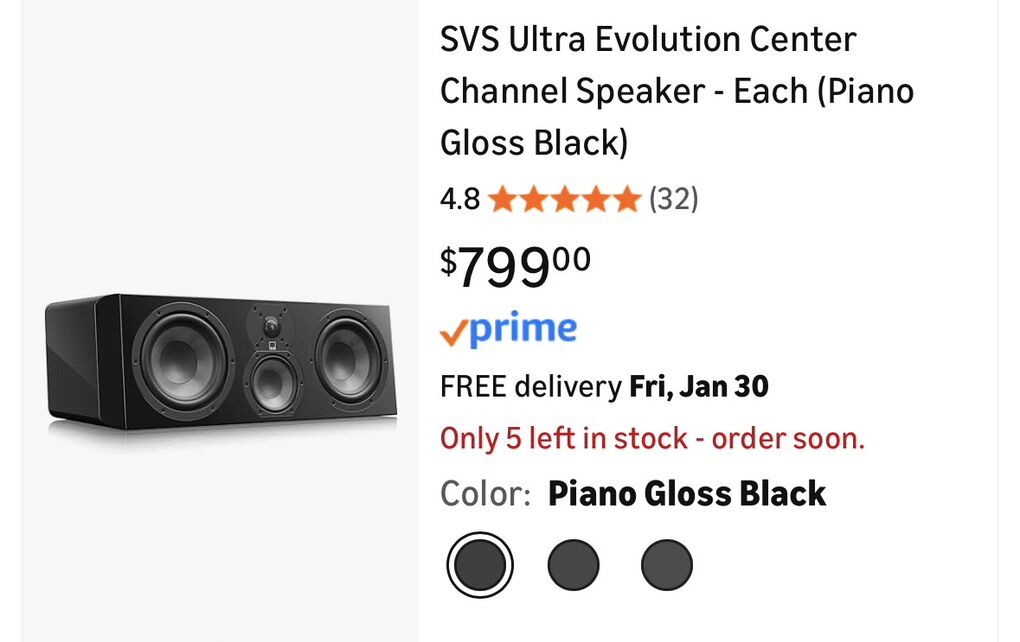The width and height of the screenshot is (1020, 642).
Task: Click the $799.00 price
Action: (x=516, y=265)
